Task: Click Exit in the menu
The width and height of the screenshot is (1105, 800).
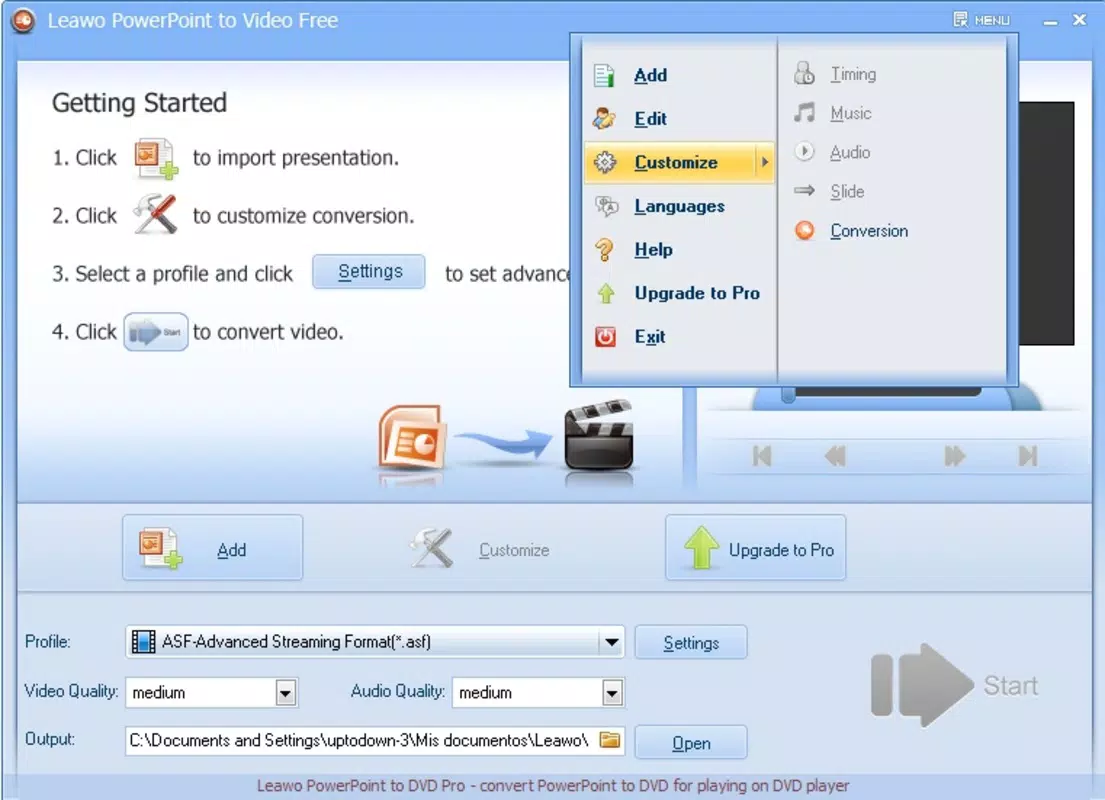Action: pyautogui.click(x=679, y=337)
